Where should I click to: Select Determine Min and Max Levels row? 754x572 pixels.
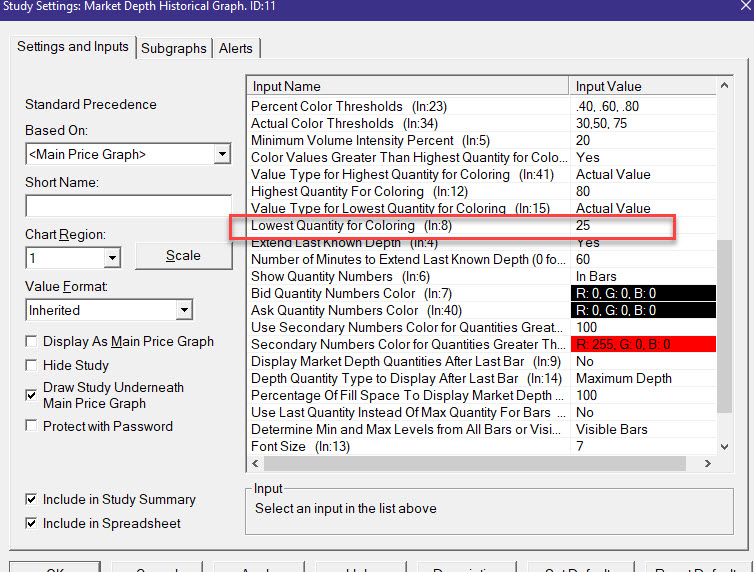(x=482, y=429)
